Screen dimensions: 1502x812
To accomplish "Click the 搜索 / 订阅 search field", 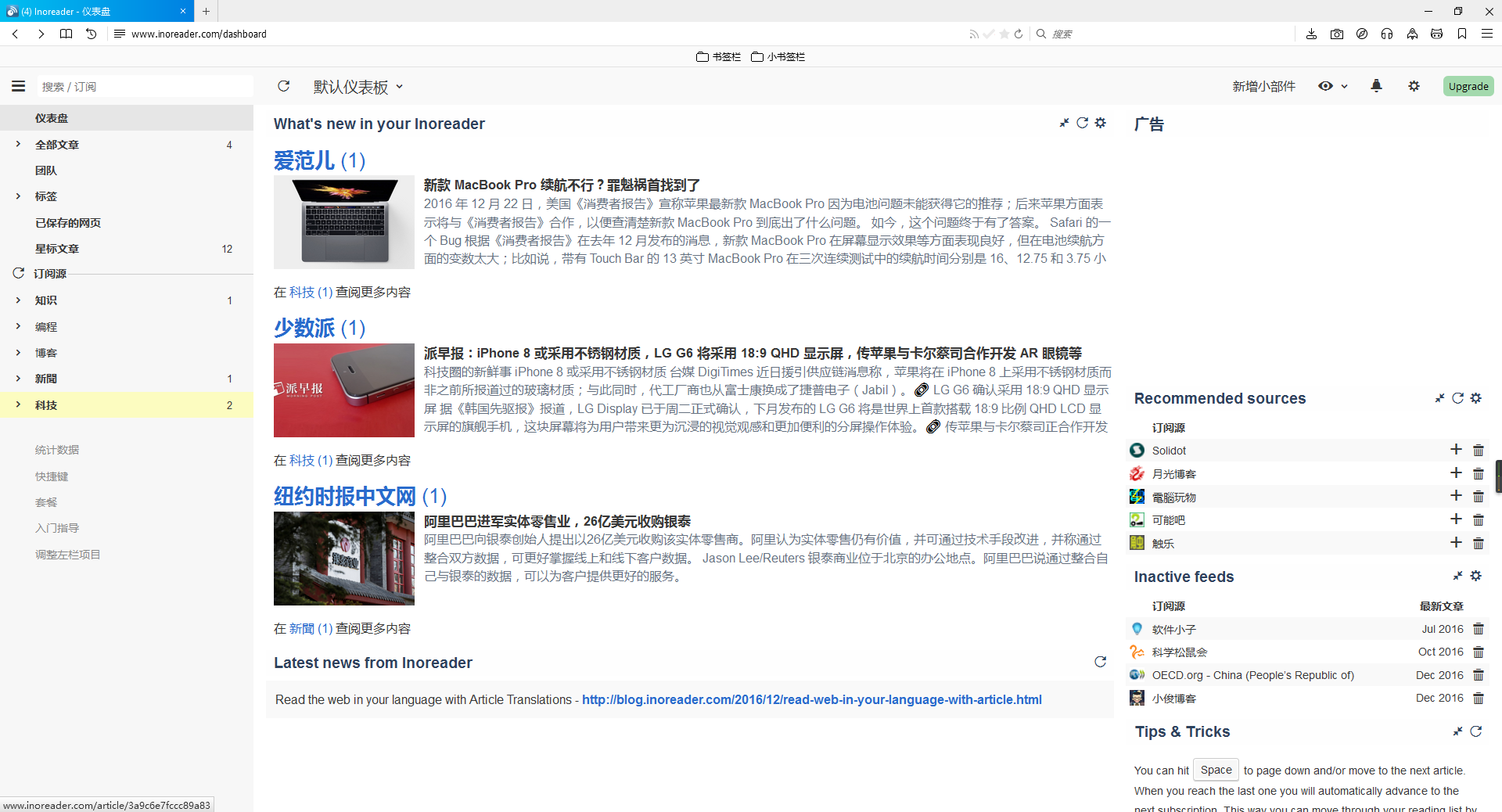I will [x=145, y=86].
